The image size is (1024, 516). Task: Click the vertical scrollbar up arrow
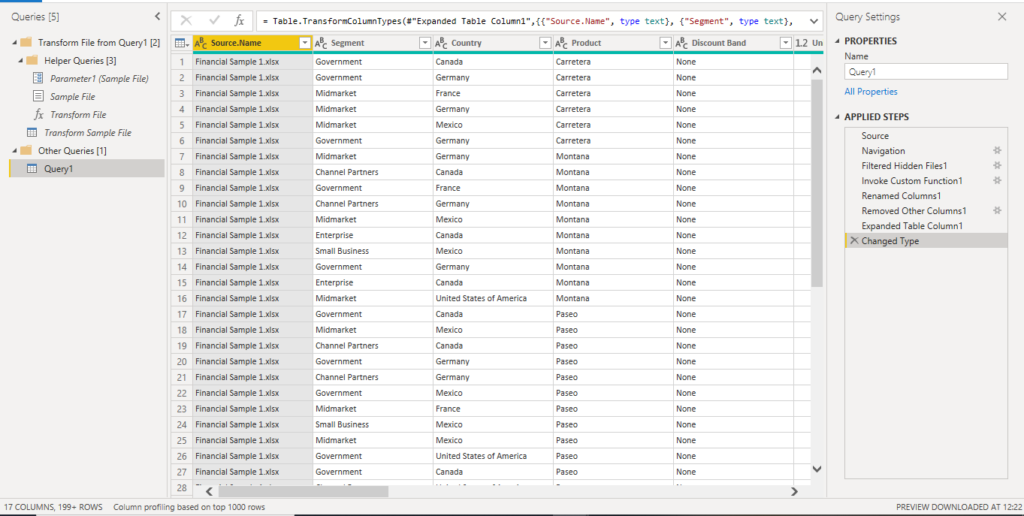[x=817, y=70]
